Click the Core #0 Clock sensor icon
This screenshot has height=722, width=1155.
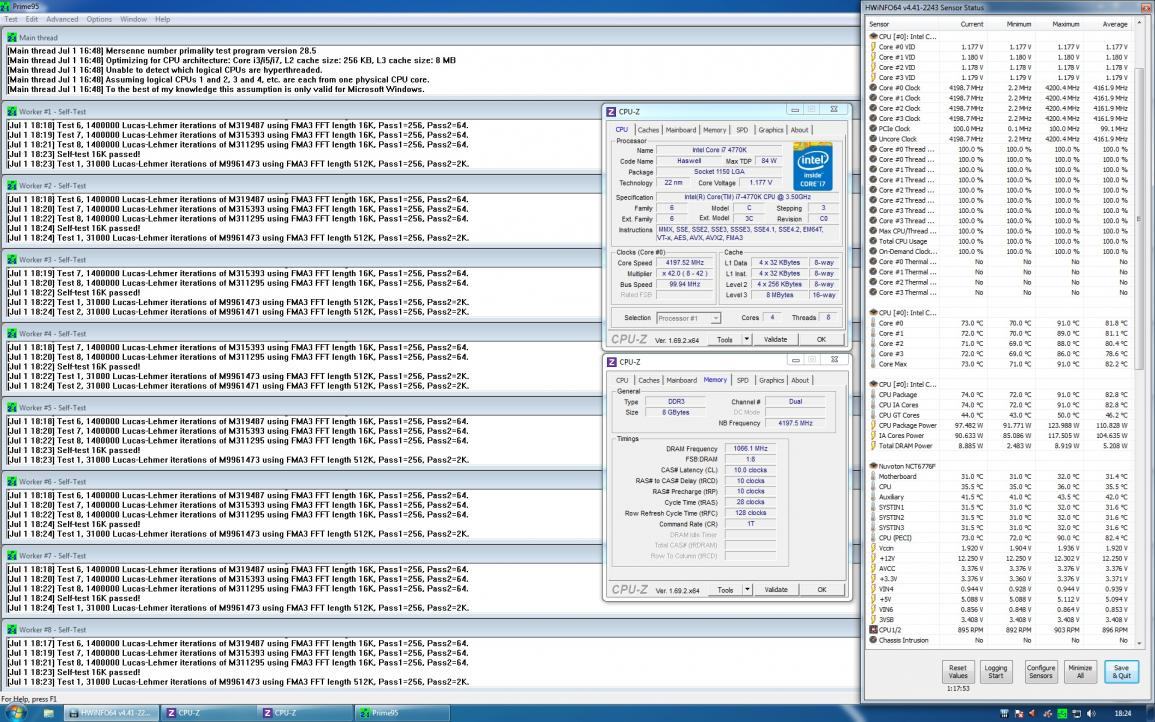pos(872,88)
